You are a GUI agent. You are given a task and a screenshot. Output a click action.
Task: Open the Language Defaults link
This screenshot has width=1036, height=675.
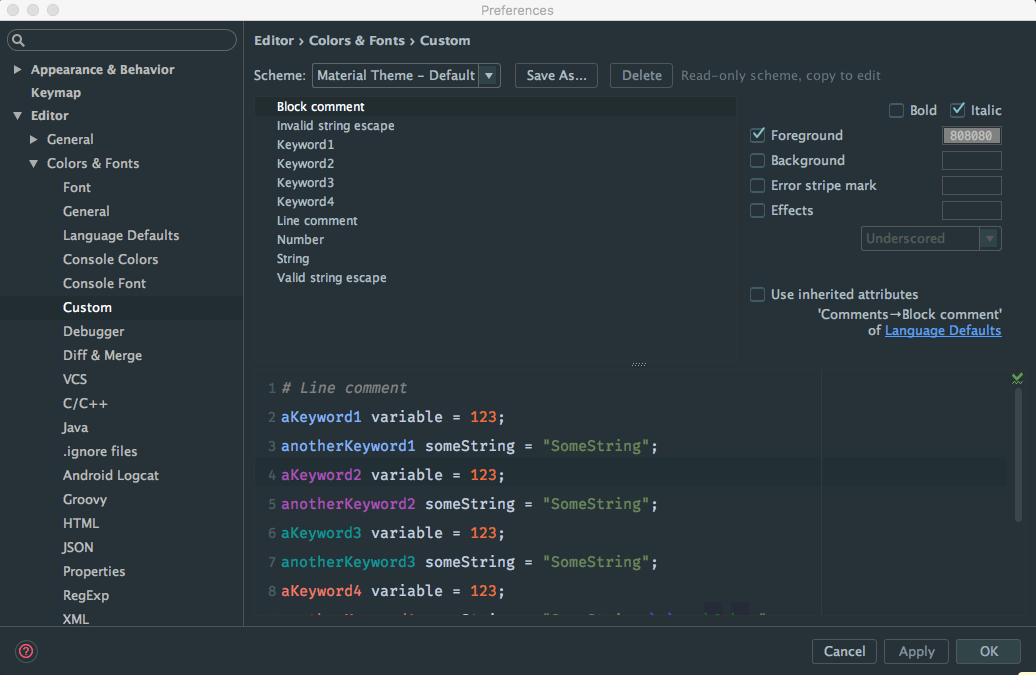(943, 331)
